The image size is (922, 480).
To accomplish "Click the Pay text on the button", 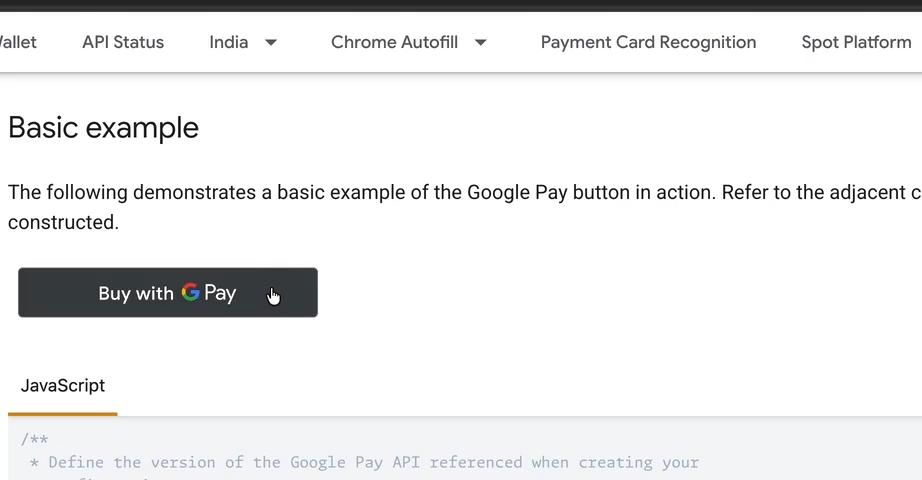I will click(x=220, y=293).
